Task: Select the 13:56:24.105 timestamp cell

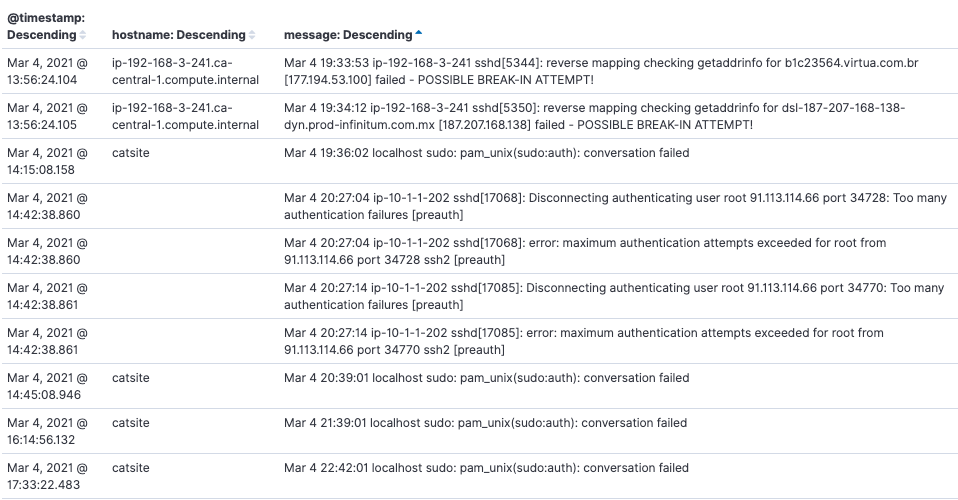Action: pos(47,116)
